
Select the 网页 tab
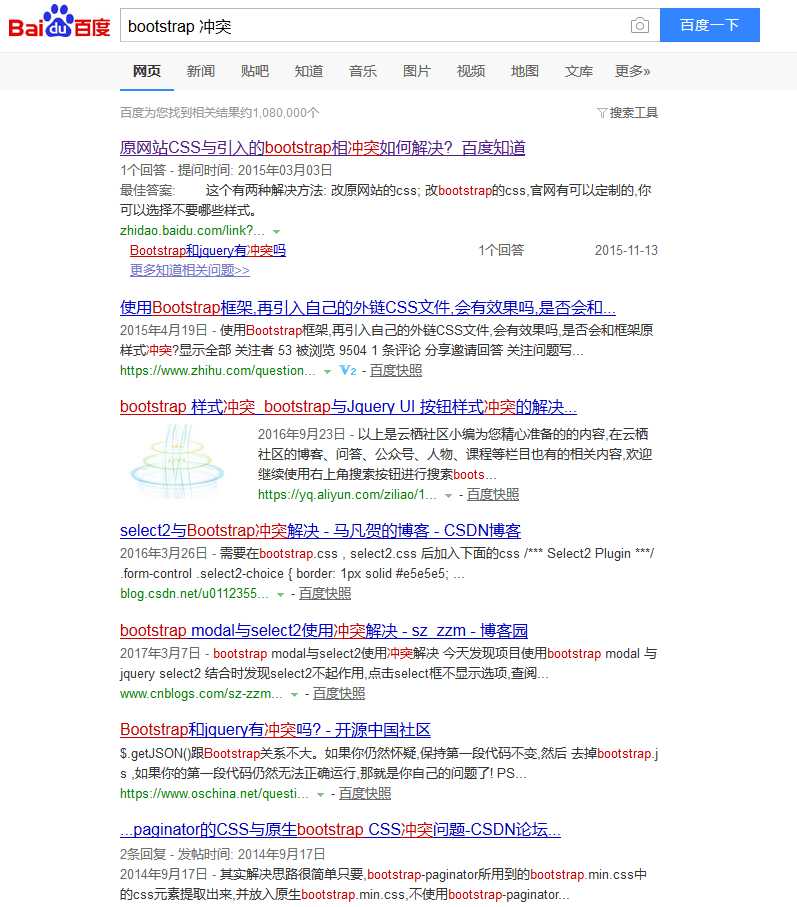tap(147, 71)
